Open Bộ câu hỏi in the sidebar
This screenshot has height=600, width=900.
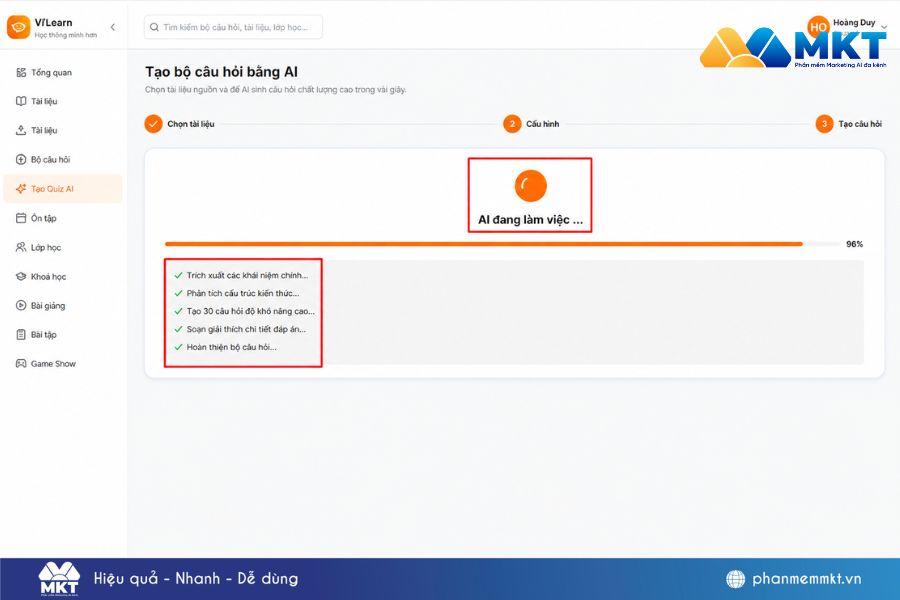(63, 160)
